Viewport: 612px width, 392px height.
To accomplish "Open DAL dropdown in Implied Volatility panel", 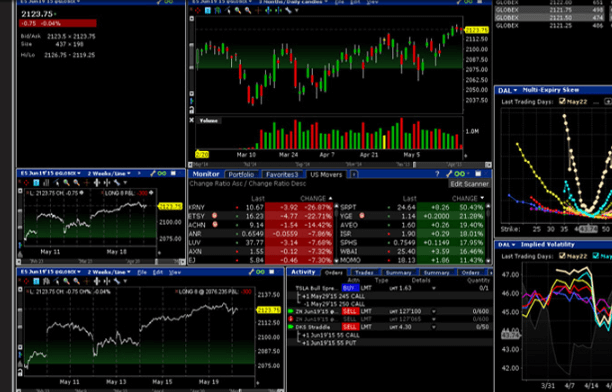I will pyautogui.click(x=507, y=245).
